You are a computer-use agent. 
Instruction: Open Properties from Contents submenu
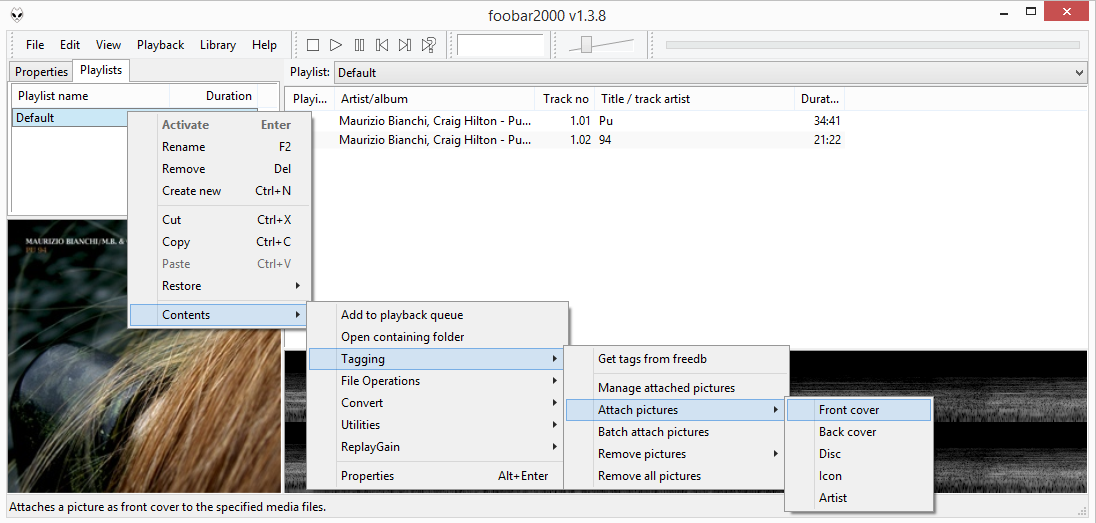[438, 476]
